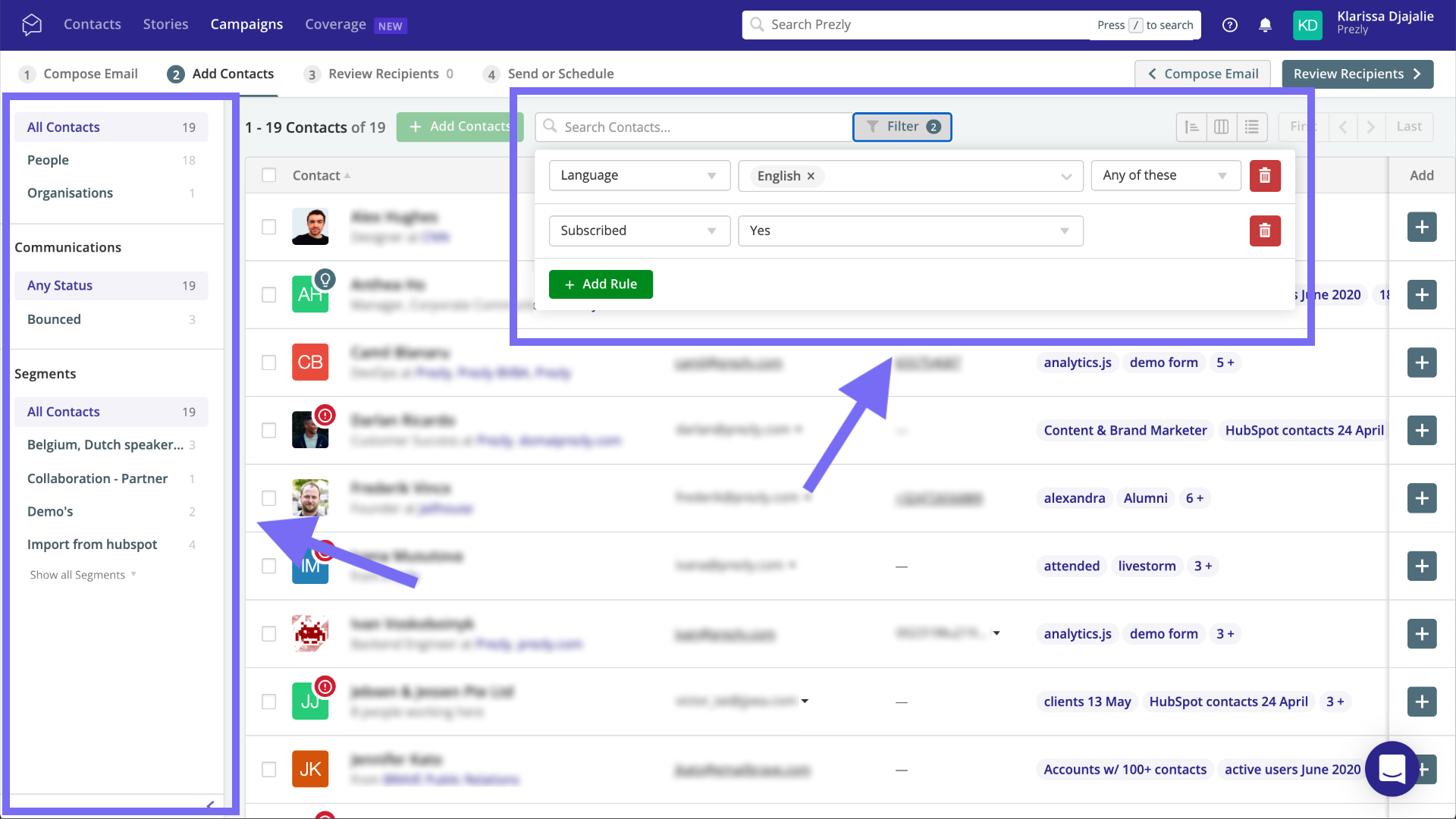1456x819 pixels.
Task: Add the clients 13 May row contact
Action: [x=1422, y=701]
